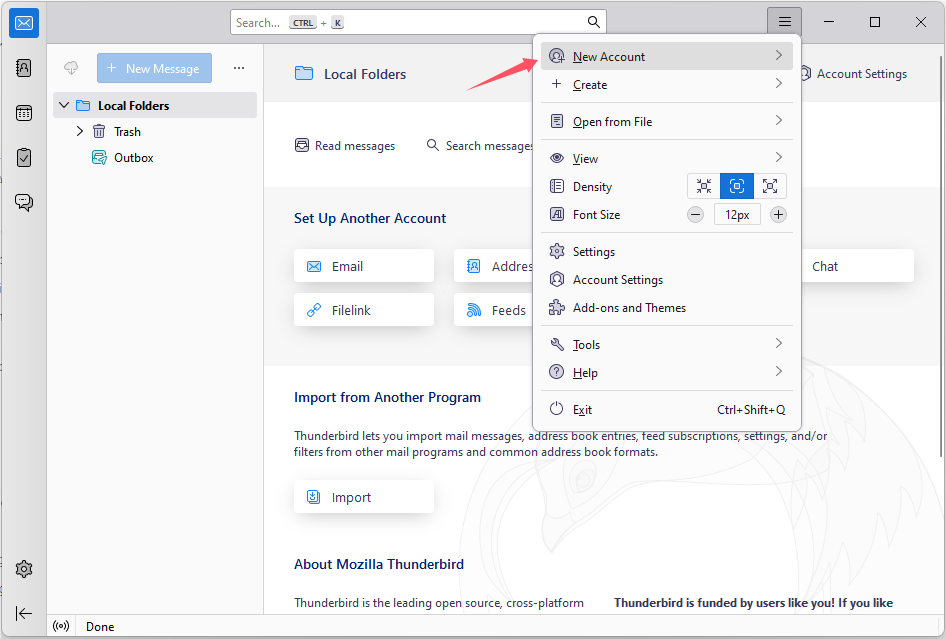Open Settings via the sidebar gear icon
This screenshot has height=639, width=946.
pyautogui.click(x=23, y=568)
